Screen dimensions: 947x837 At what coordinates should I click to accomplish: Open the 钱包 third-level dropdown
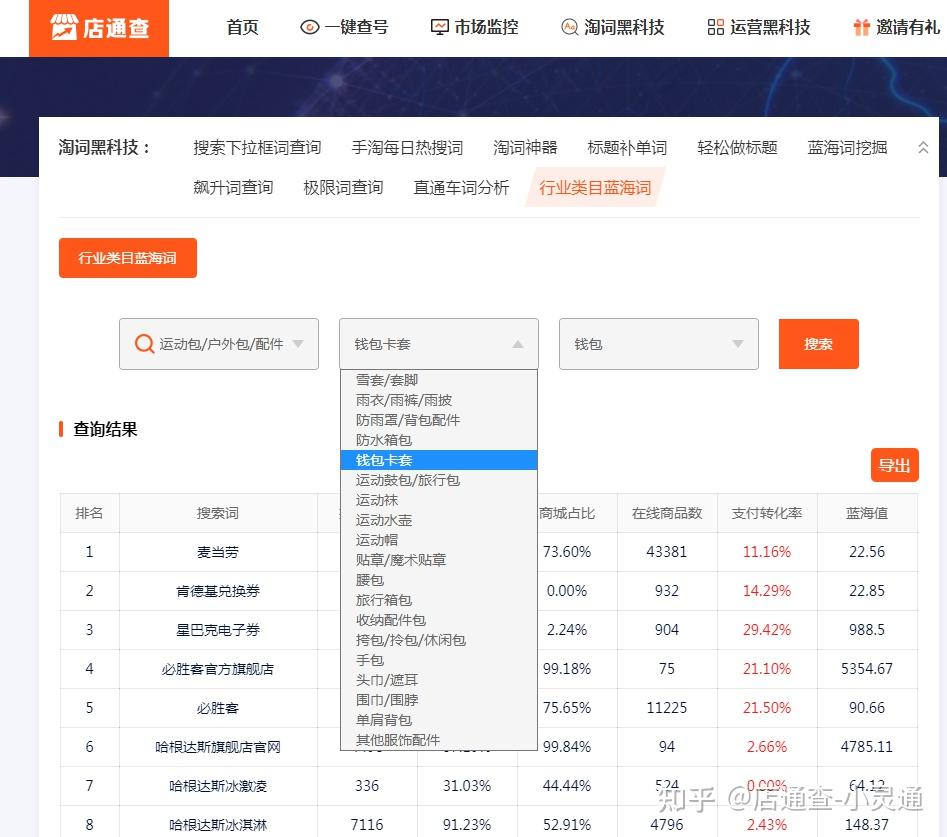(658, 344)
